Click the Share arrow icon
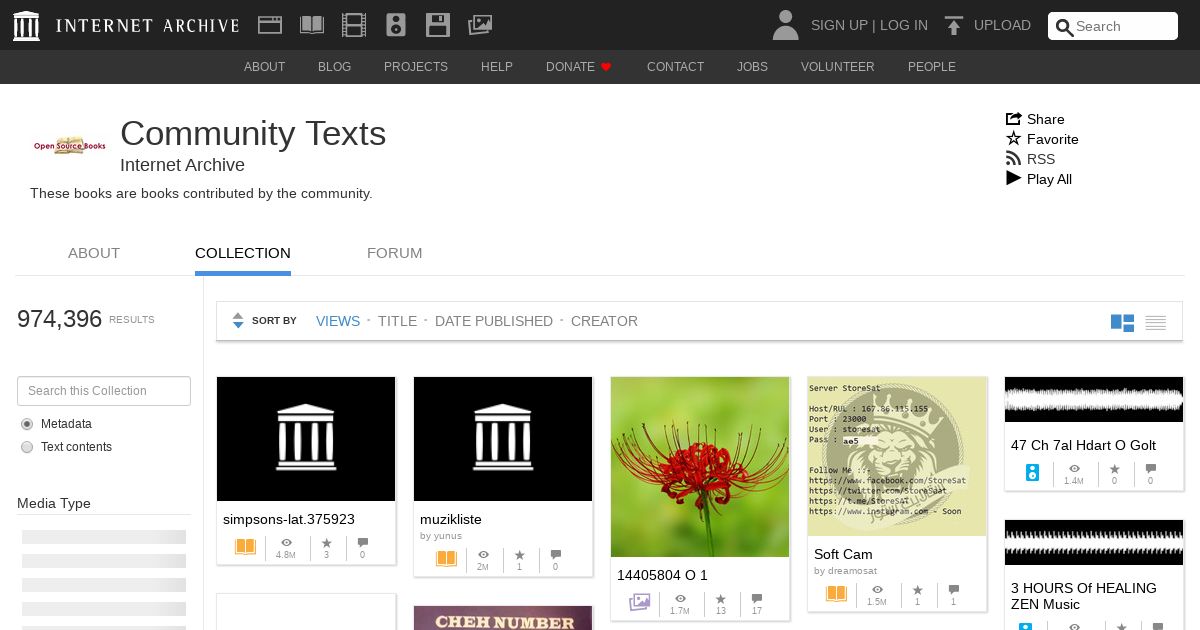This screenshot has width=1200, height=630. 1014,118
